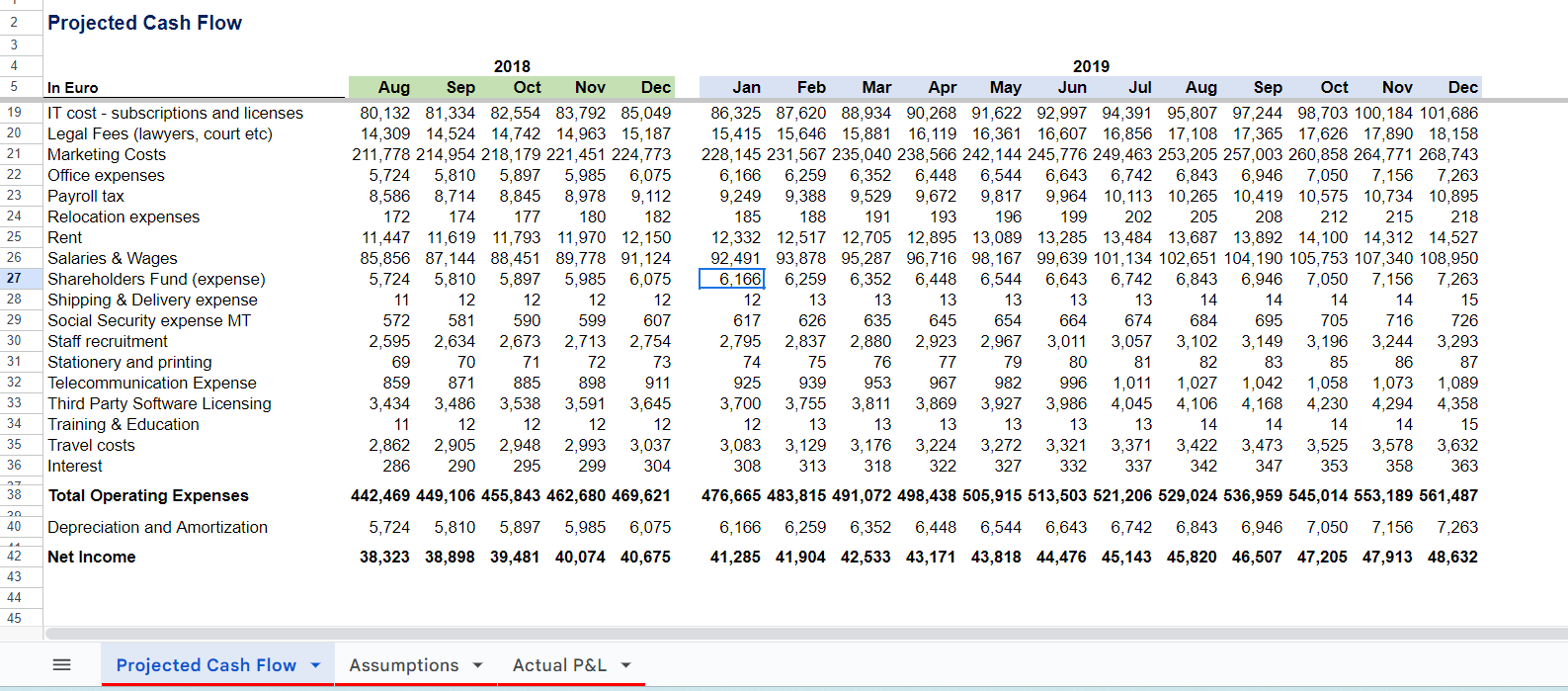Open Projected Cash Flow tab dropdown arrow
This screenshot has height=691, width=1568.
click(316, 665)
